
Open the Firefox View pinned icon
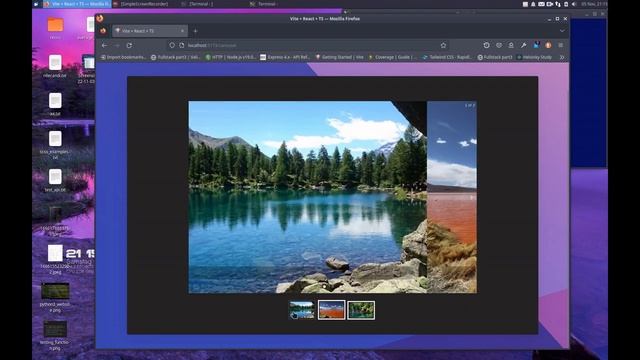coord(103,31)
